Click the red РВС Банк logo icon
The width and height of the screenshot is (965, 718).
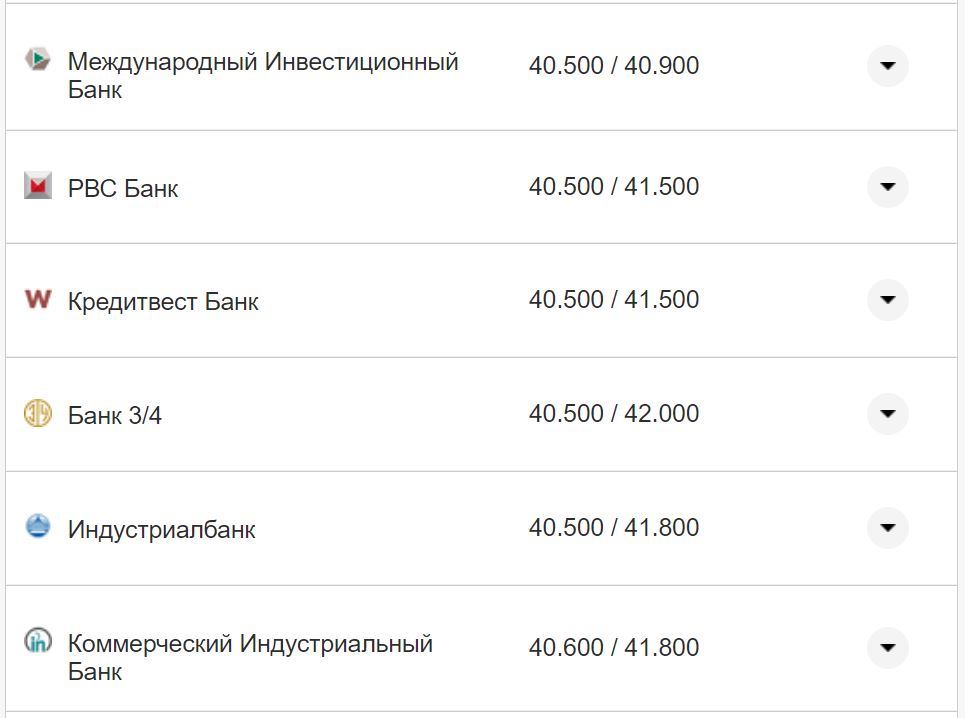click(38, 187)
